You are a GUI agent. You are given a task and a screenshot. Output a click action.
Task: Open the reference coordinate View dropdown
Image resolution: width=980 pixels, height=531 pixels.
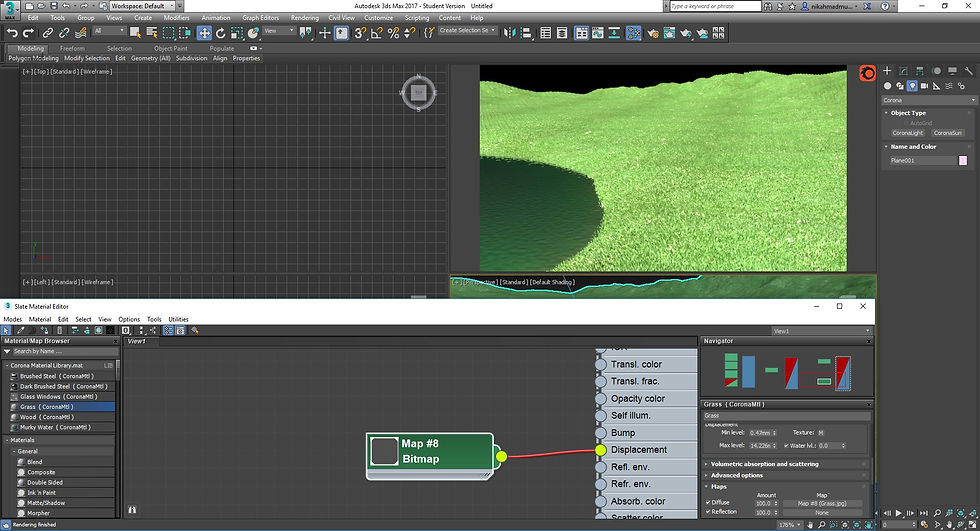pos(278,31)
